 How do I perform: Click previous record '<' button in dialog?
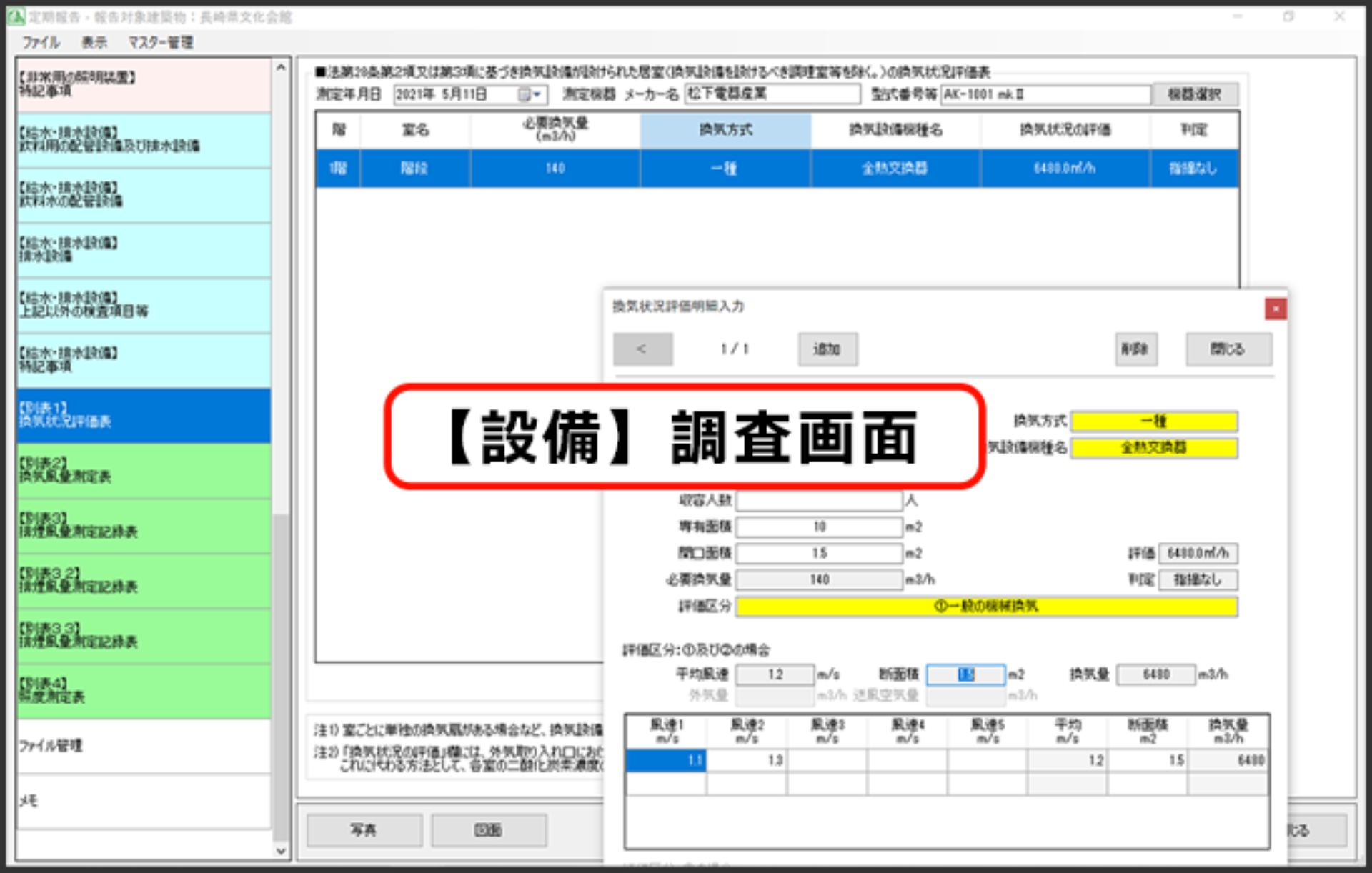click(x=642, y=349)
